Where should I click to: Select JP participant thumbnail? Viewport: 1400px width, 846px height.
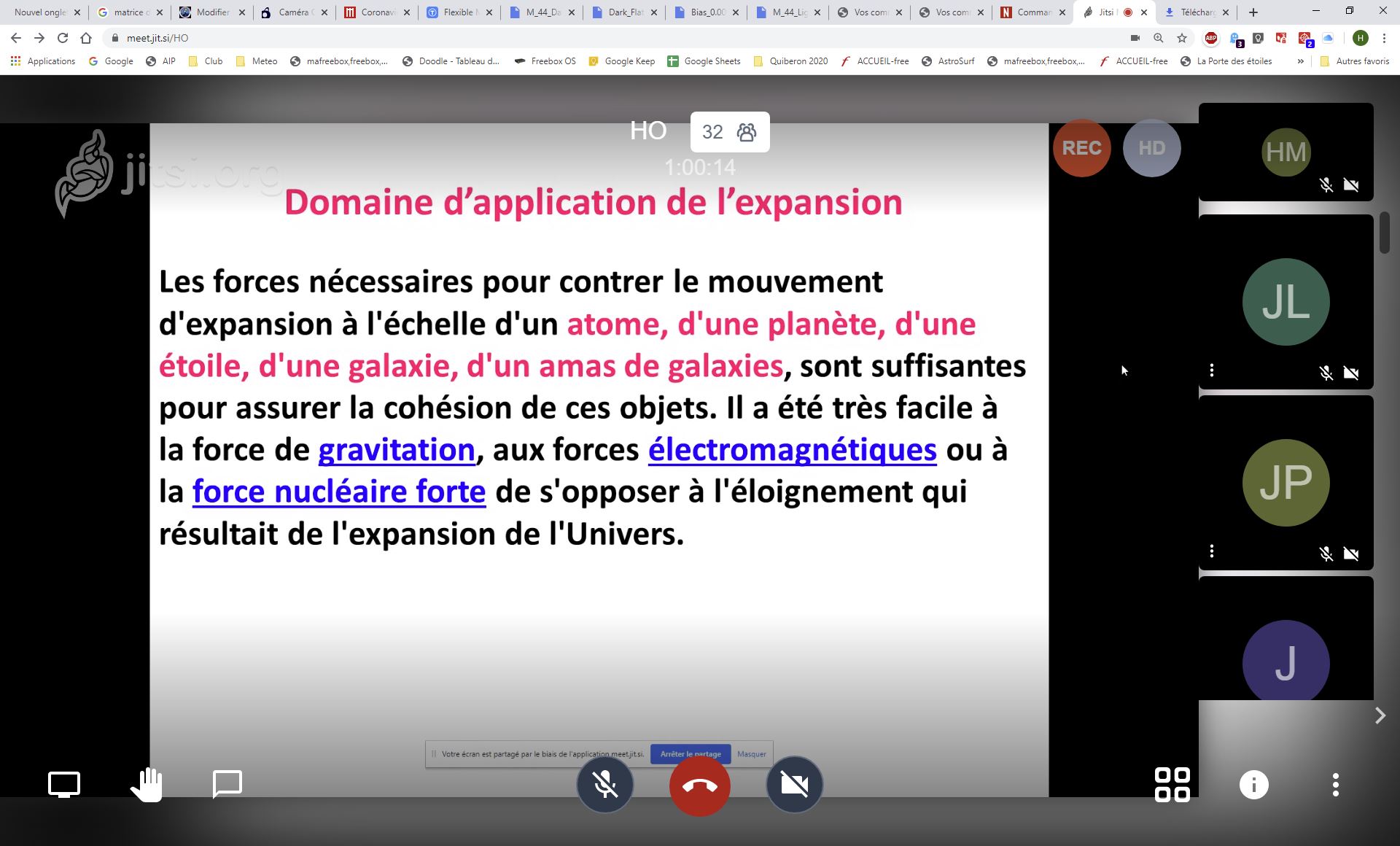point(1286,483)
